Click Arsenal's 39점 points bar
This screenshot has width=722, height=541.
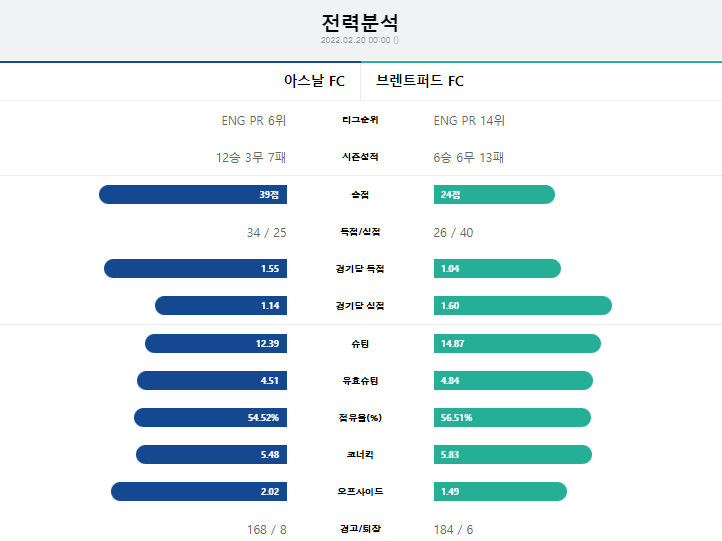point(193,194)
